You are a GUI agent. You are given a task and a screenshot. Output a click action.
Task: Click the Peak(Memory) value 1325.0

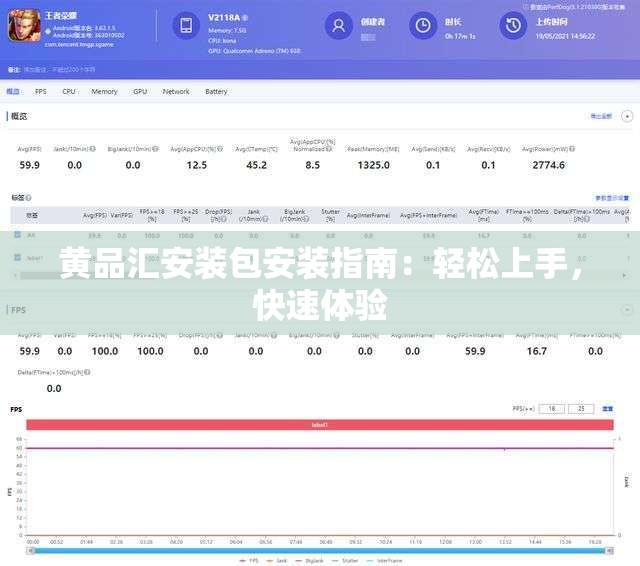pos(373,165)
